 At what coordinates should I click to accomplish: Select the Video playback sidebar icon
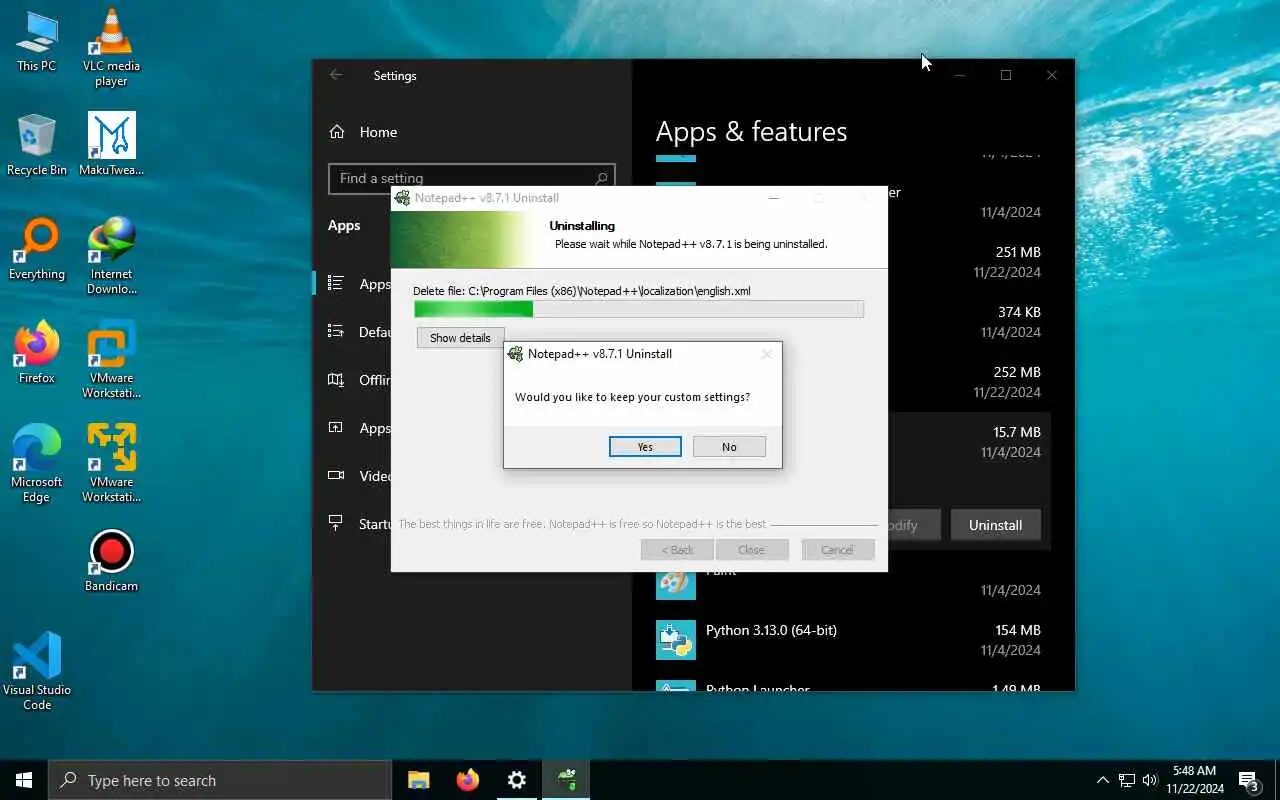(336, 476)
